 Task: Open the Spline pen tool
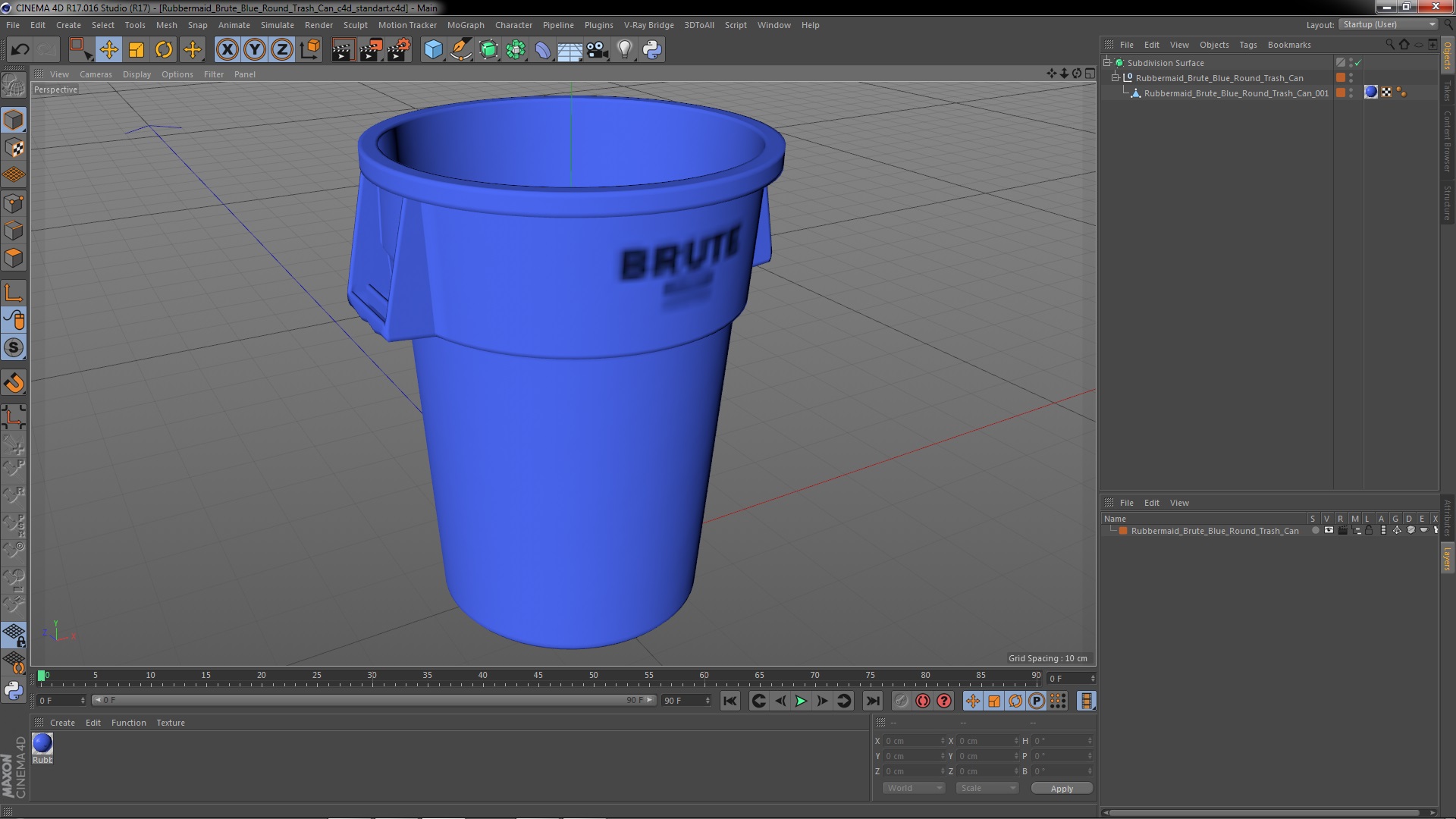pos(461,50)
